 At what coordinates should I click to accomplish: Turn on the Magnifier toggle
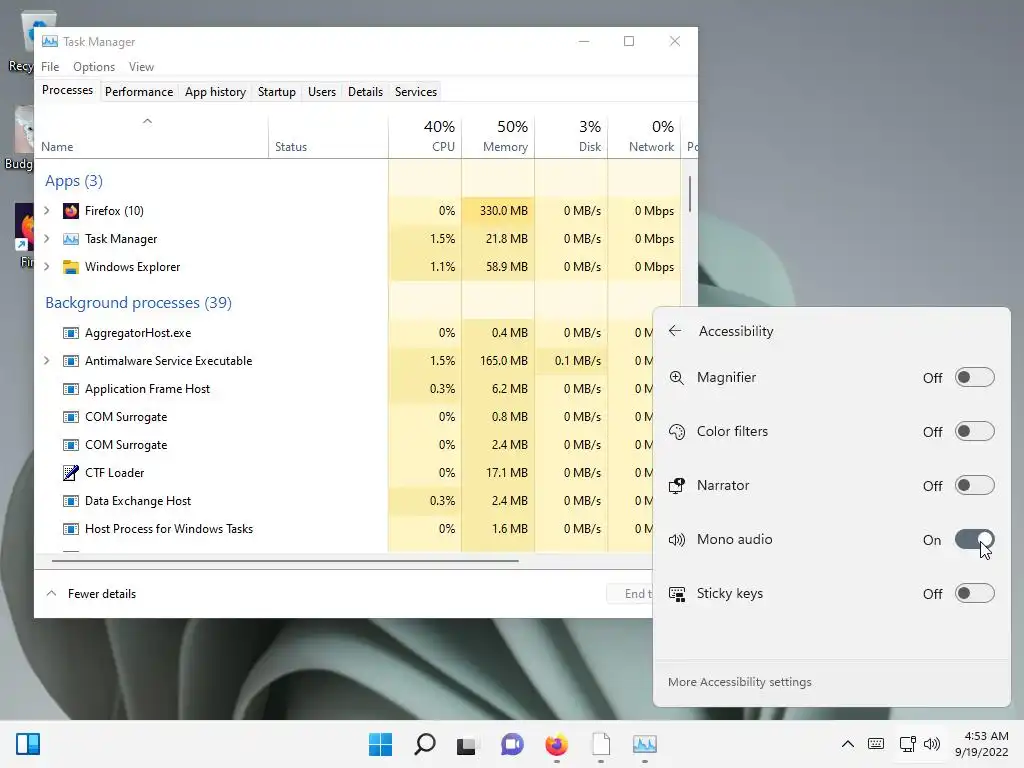(974, 377)
